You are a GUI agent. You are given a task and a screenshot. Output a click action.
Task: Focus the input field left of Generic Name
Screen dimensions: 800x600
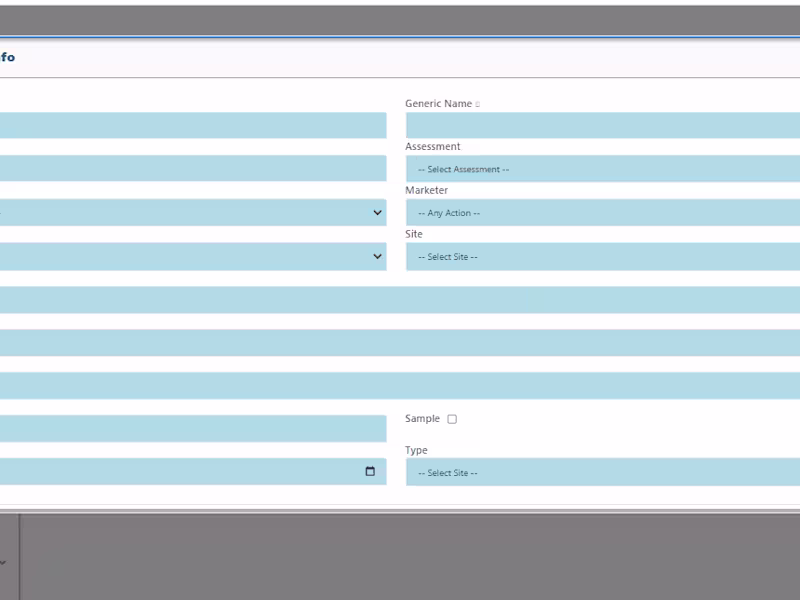point(193,126)
